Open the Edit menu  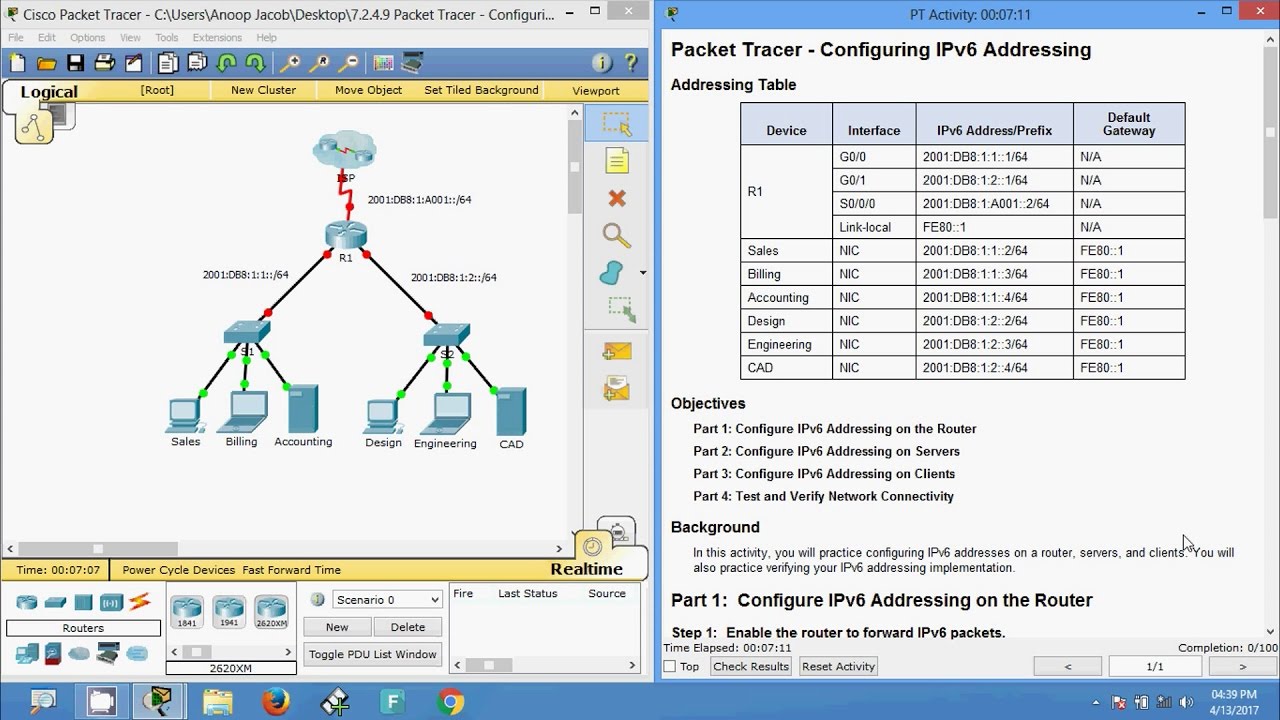(x=46, y=38)
